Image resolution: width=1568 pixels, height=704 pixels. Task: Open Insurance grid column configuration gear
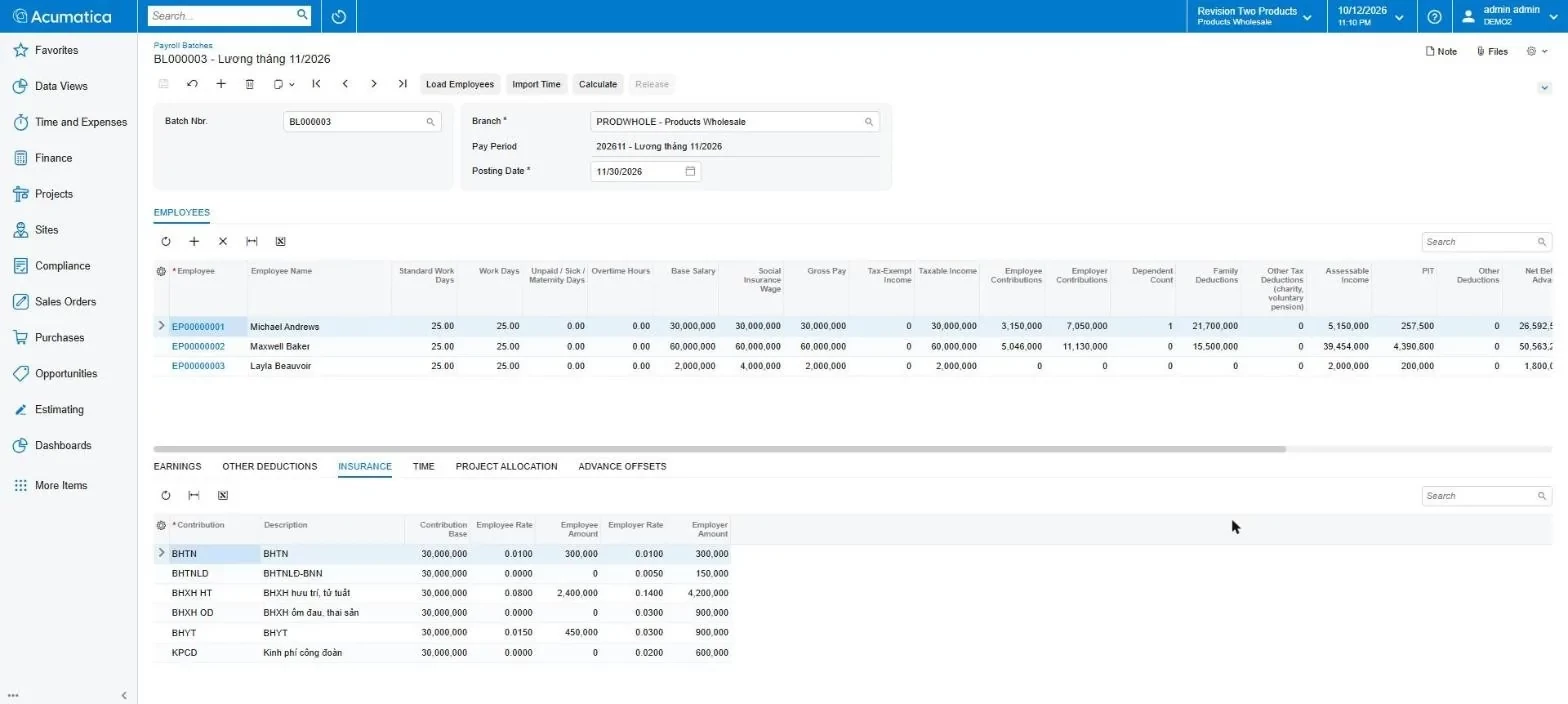[161, 525]
